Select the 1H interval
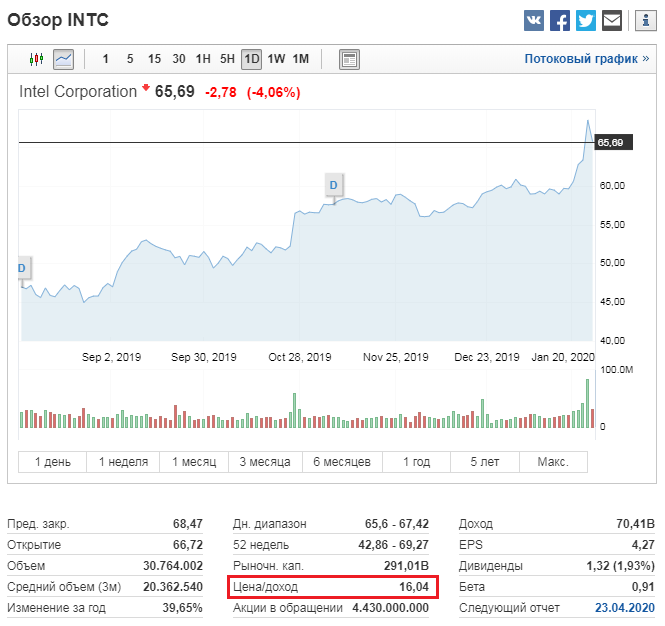665x626 pixels. [x=203, y=59]
